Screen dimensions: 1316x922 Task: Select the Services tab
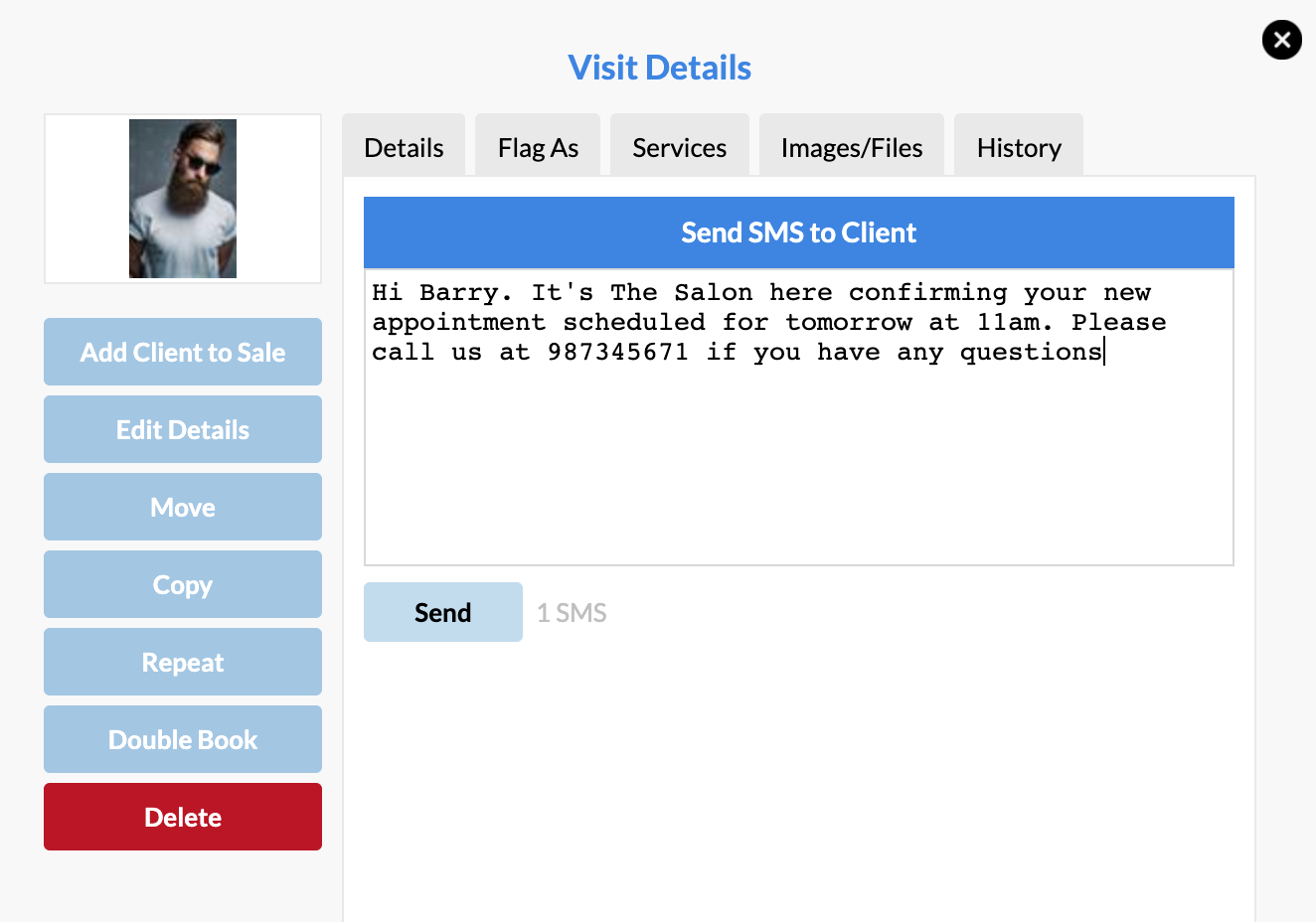coord(679,146)
